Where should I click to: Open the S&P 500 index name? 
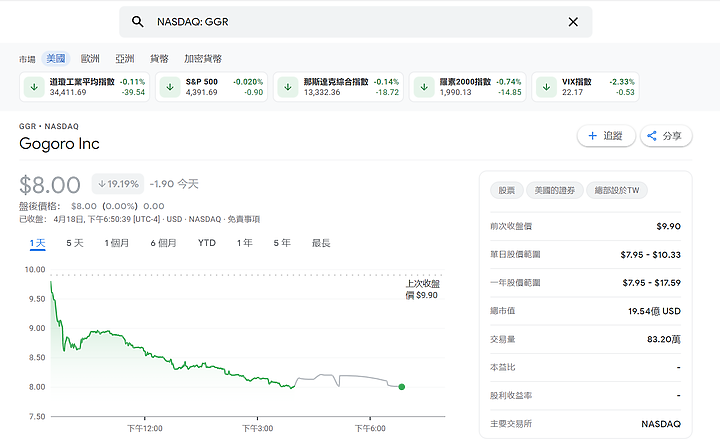[x=202, y=82]
